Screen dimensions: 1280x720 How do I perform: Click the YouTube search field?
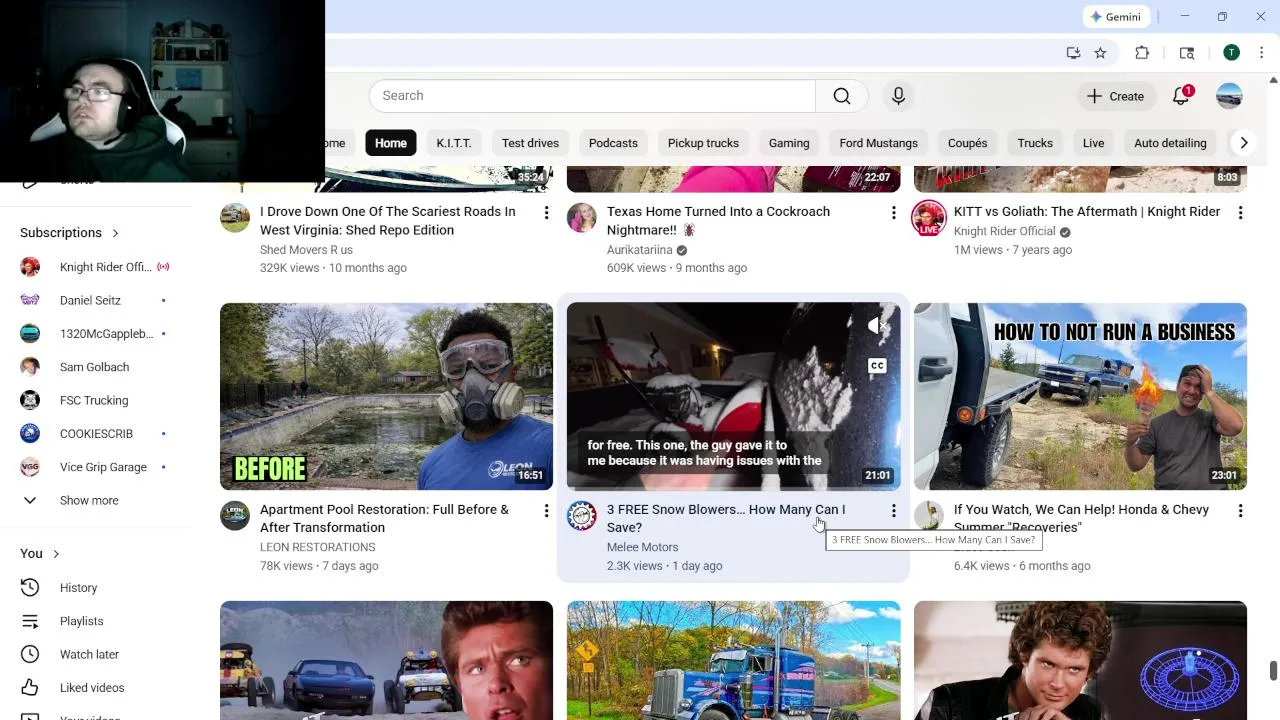click(x=592, y=96)
